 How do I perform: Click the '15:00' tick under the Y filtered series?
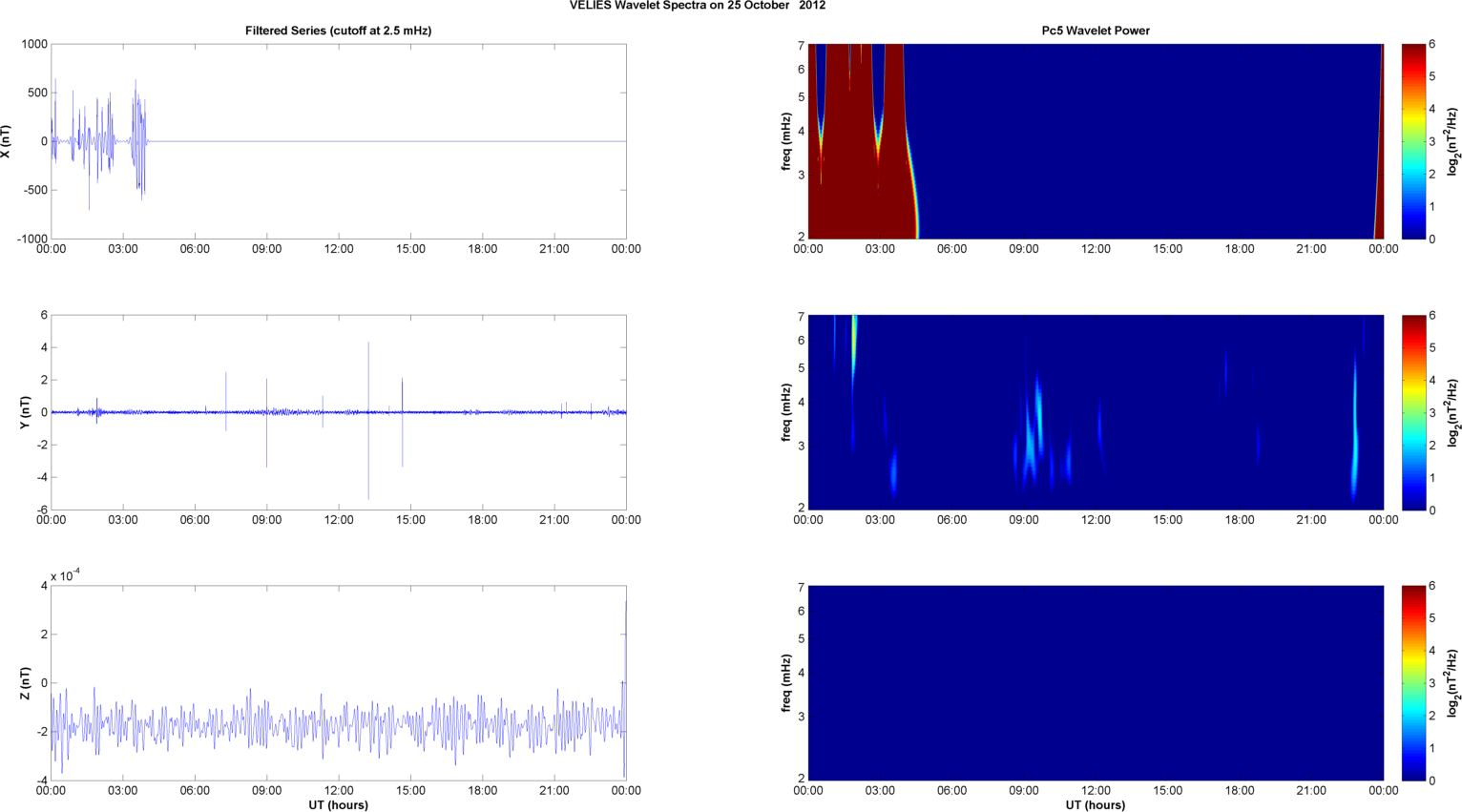click(x=410, y=520)
